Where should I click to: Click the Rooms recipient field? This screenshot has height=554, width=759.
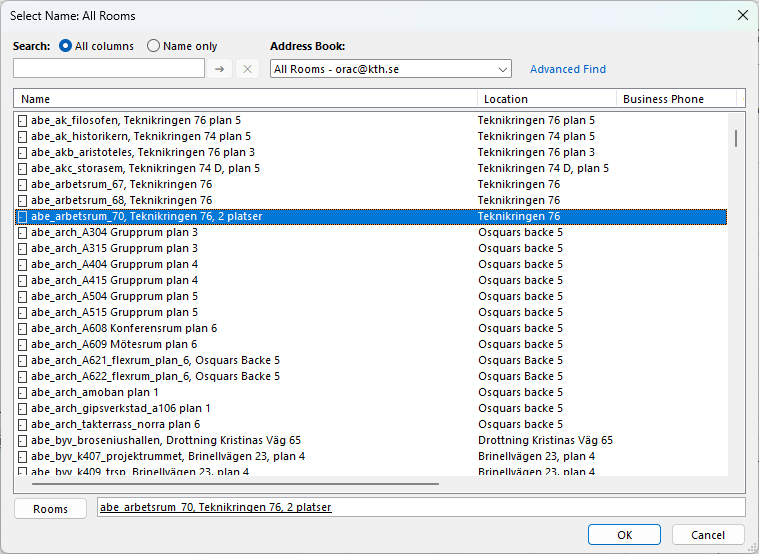pyautogui.click(x=421, y=507)
